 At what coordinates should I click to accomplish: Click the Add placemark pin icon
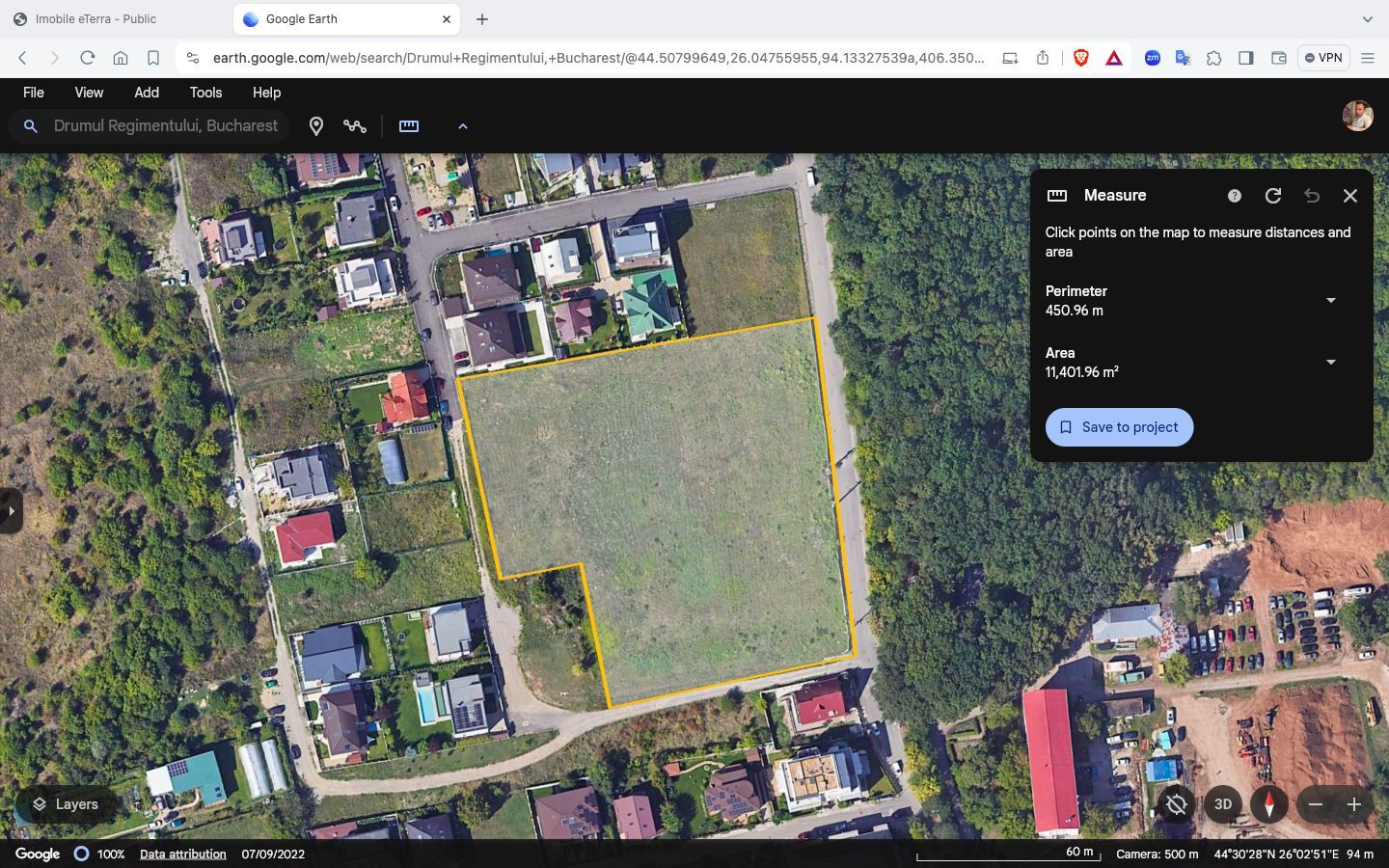pyautogui.click(x=315, y=126)
